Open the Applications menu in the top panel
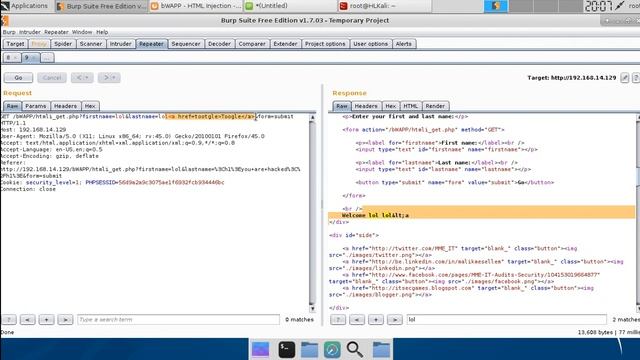 pyautogui.click(x=24, y=6)
